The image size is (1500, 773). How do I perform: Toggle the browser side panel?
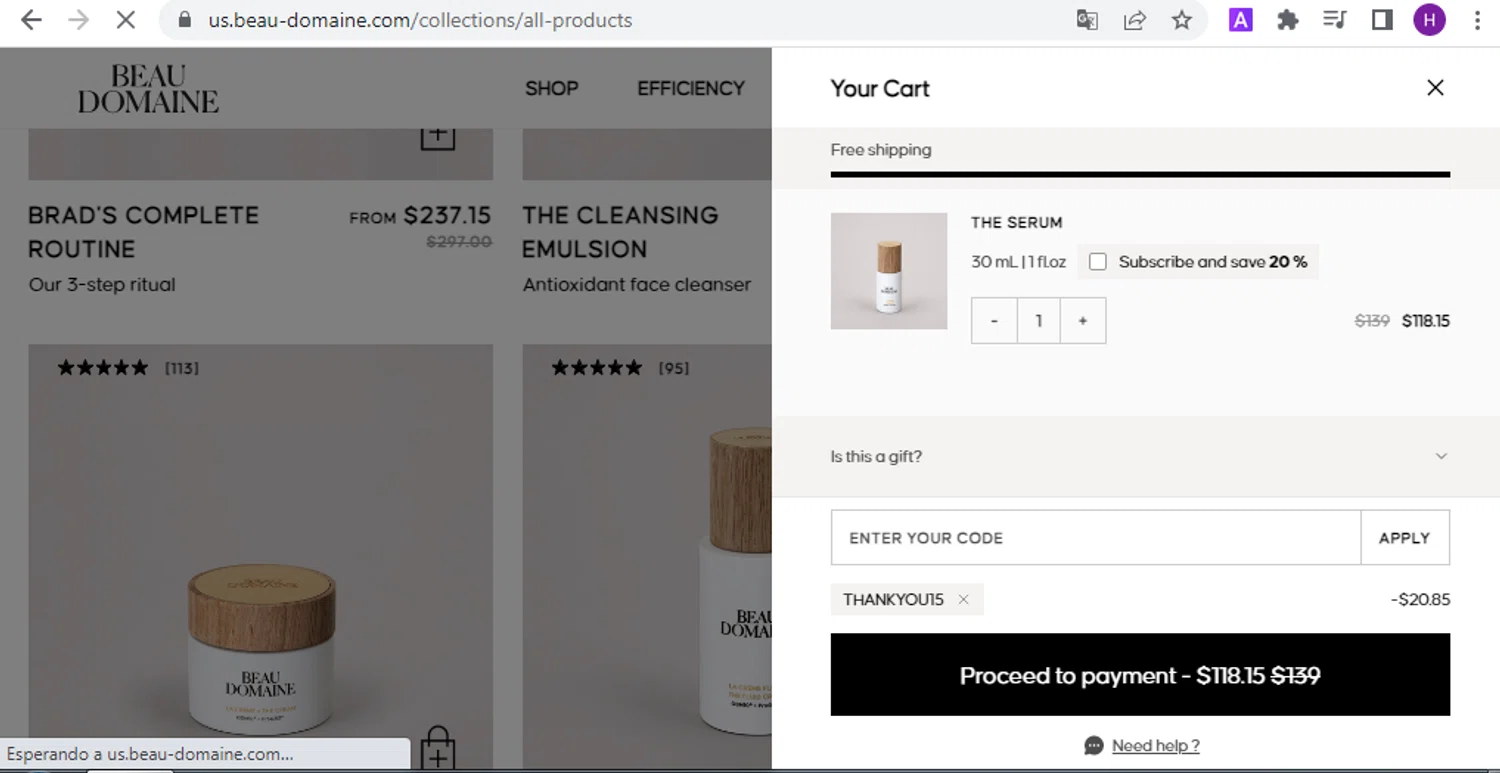(1382, 20)
